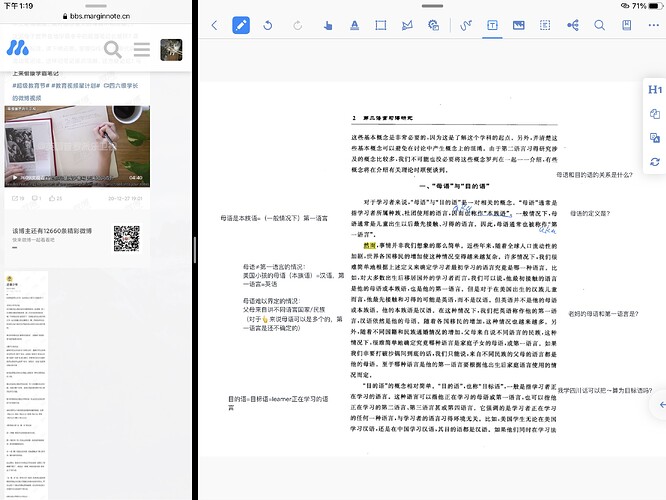Screen dimensions: 666x500
Task: Select note beginning 母语≠第一语言的情况
Action: click(293, 275)
